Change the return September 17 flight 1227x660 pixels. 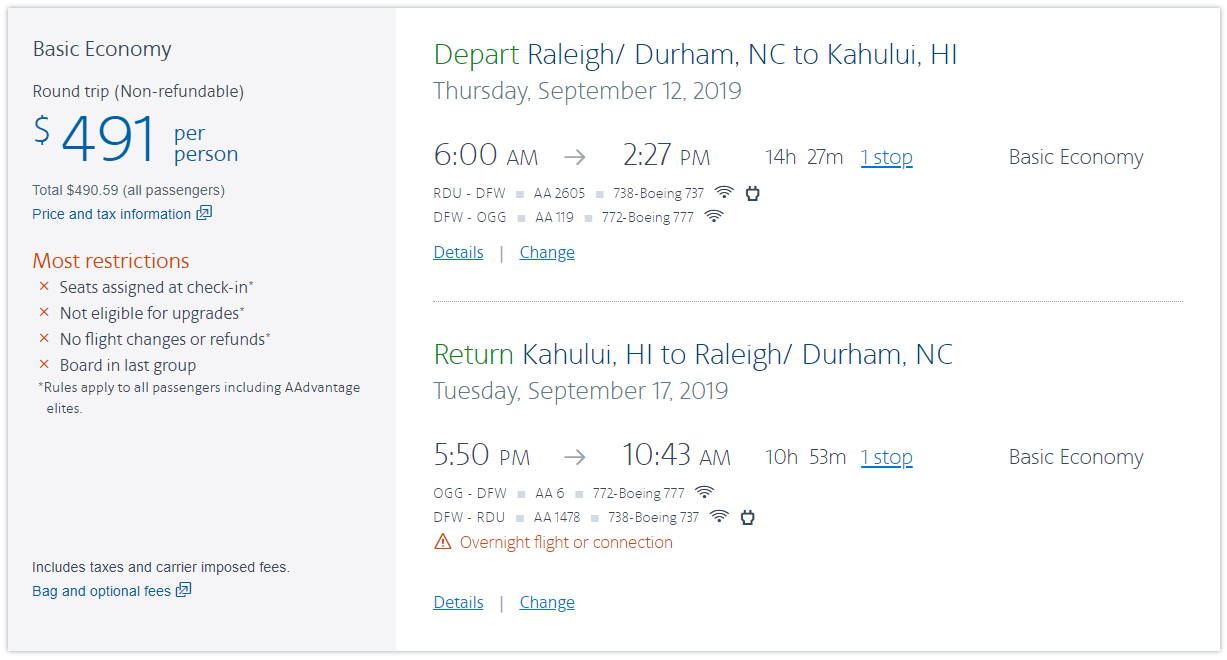click(547, 602)
